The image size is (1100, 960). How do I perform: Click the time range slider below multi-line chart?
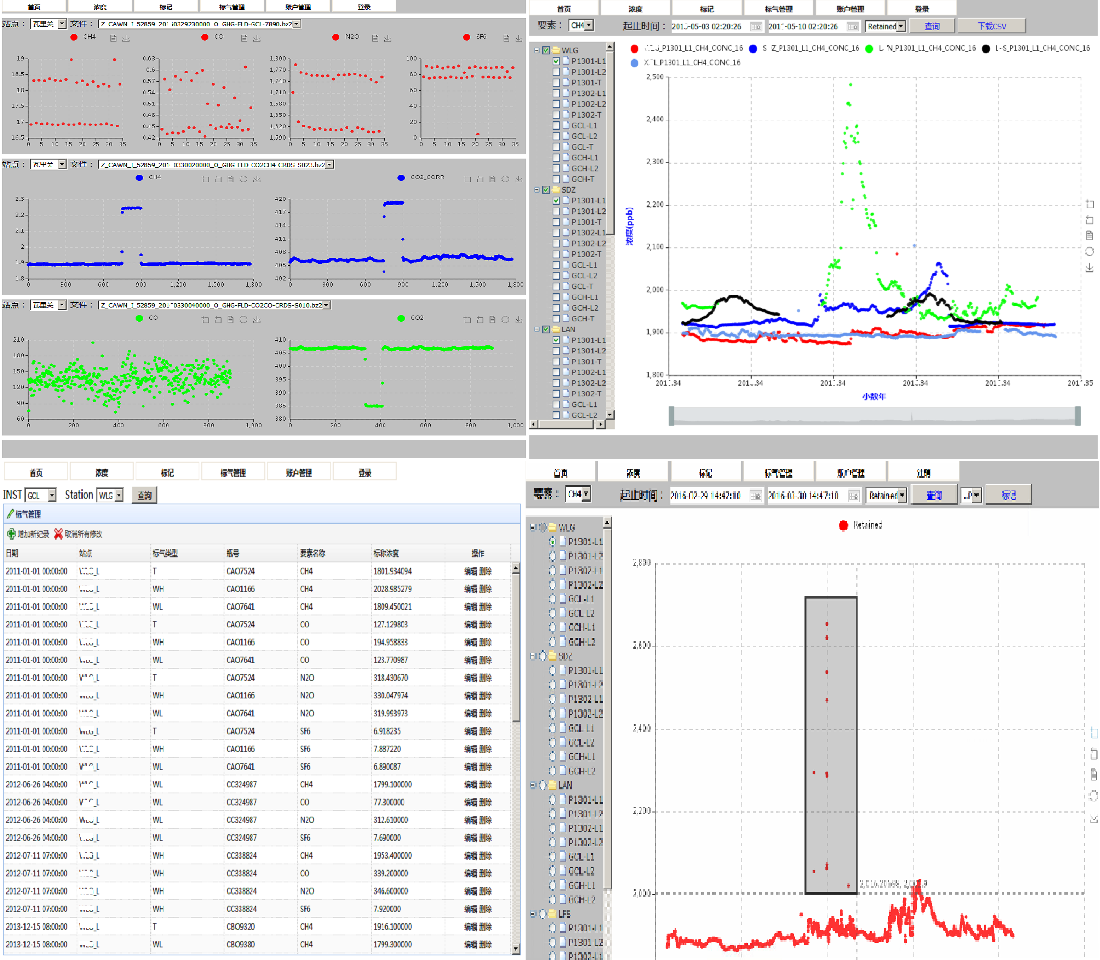click(x=875, y=416)
